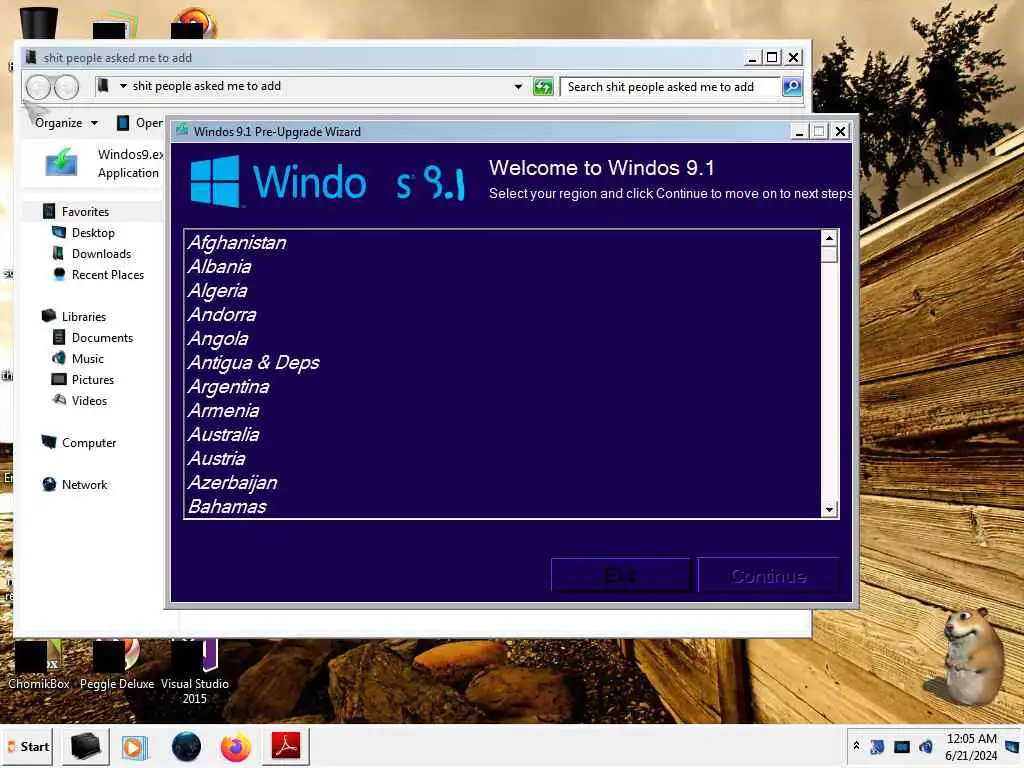Image resolution: width=1024 pixels, height=768 pixels.
Task: Select Afghanistan in the region list
Action: (503, 243)
